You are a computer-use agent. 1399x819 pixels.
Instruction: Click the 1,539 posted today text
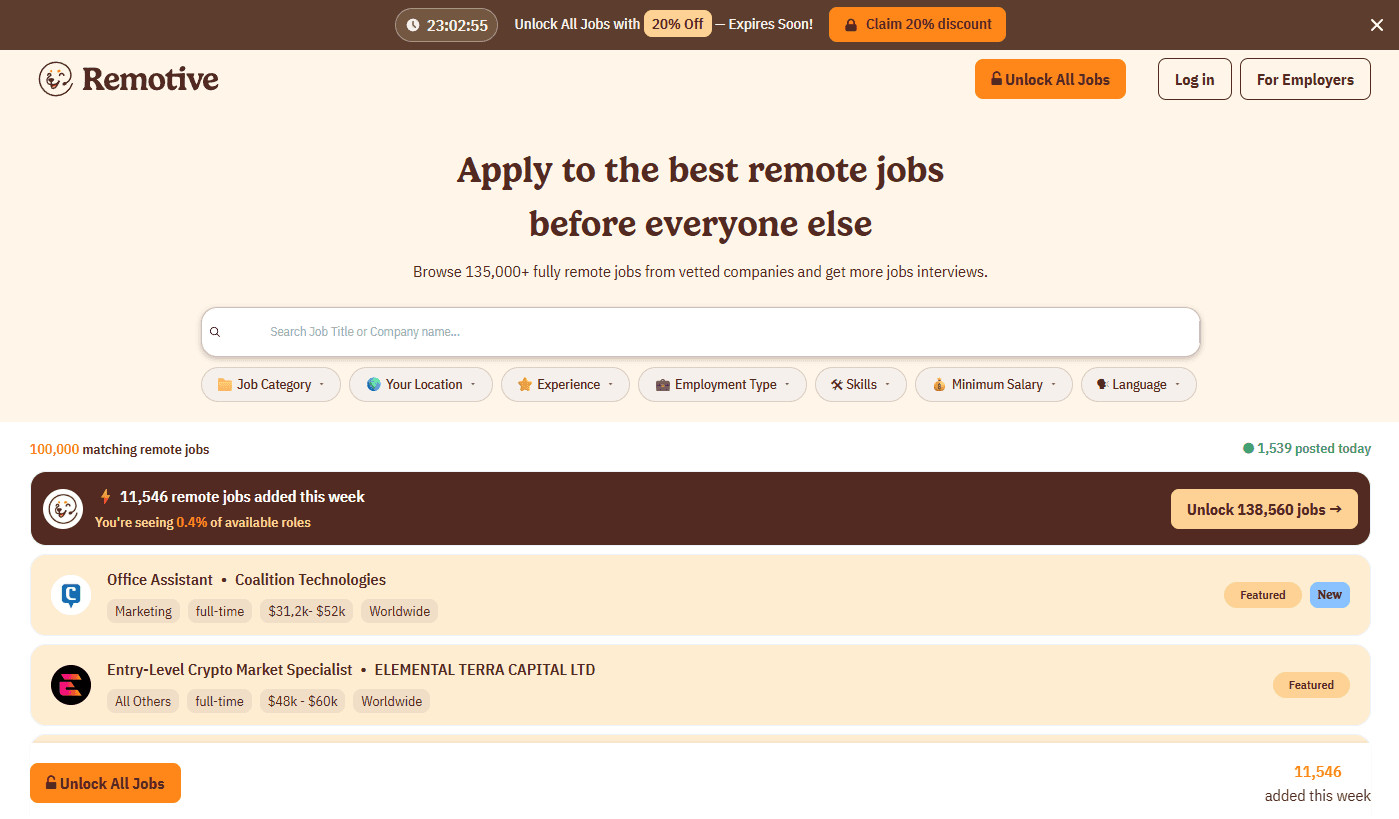point(1314,449)
